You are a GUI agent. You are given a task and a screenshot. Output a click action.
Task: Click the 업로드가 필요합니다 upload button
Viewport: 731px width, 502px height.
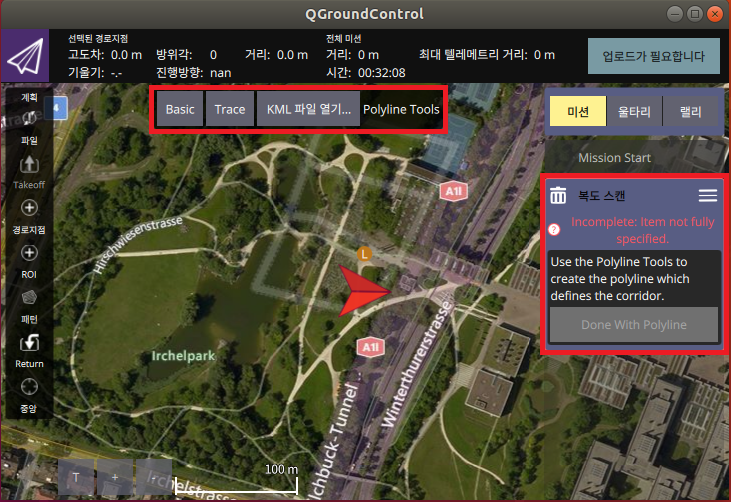tap(654, 56)
